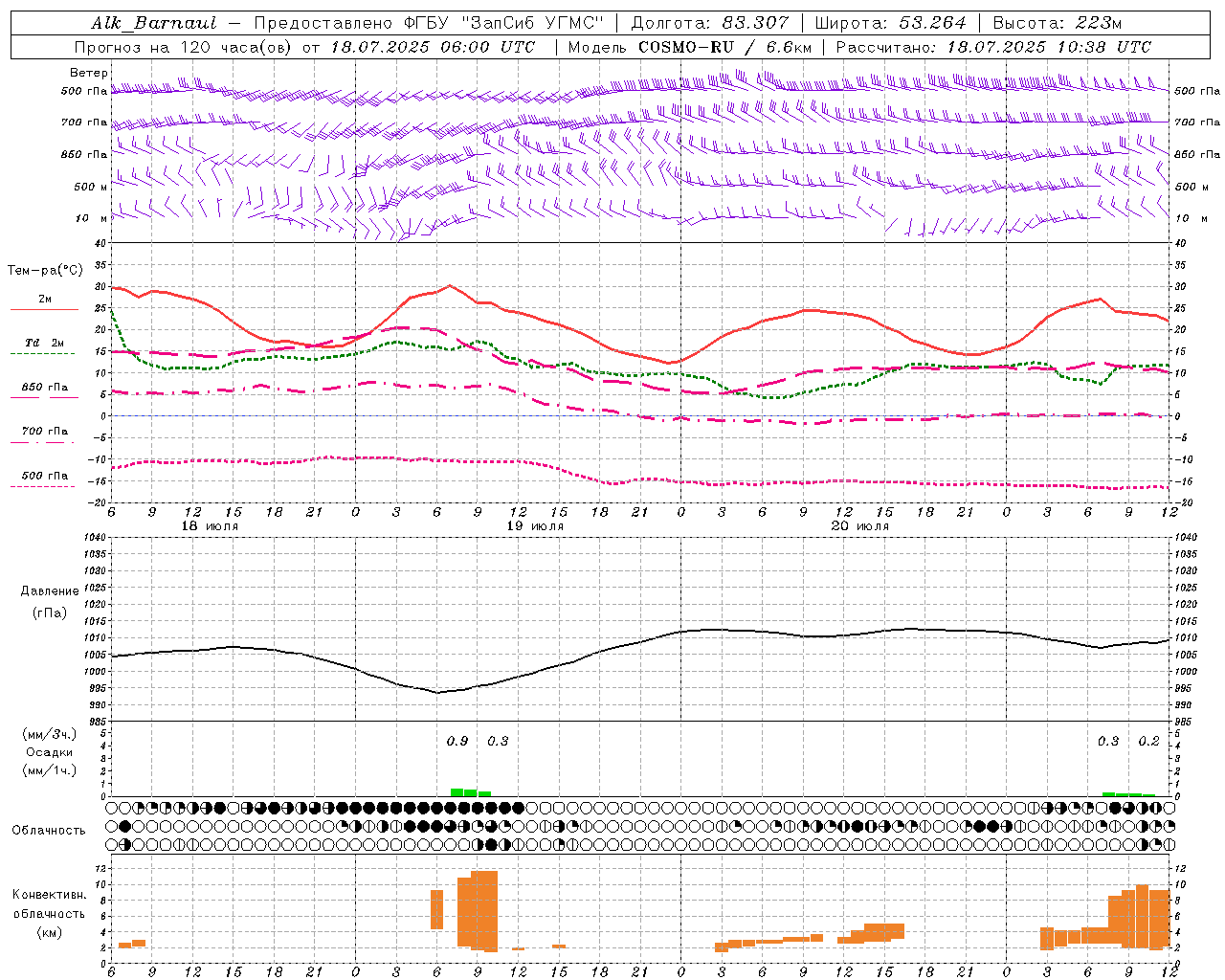Click the elevation text Высота: 223м
The image size is (1225, 980).
1058,23
